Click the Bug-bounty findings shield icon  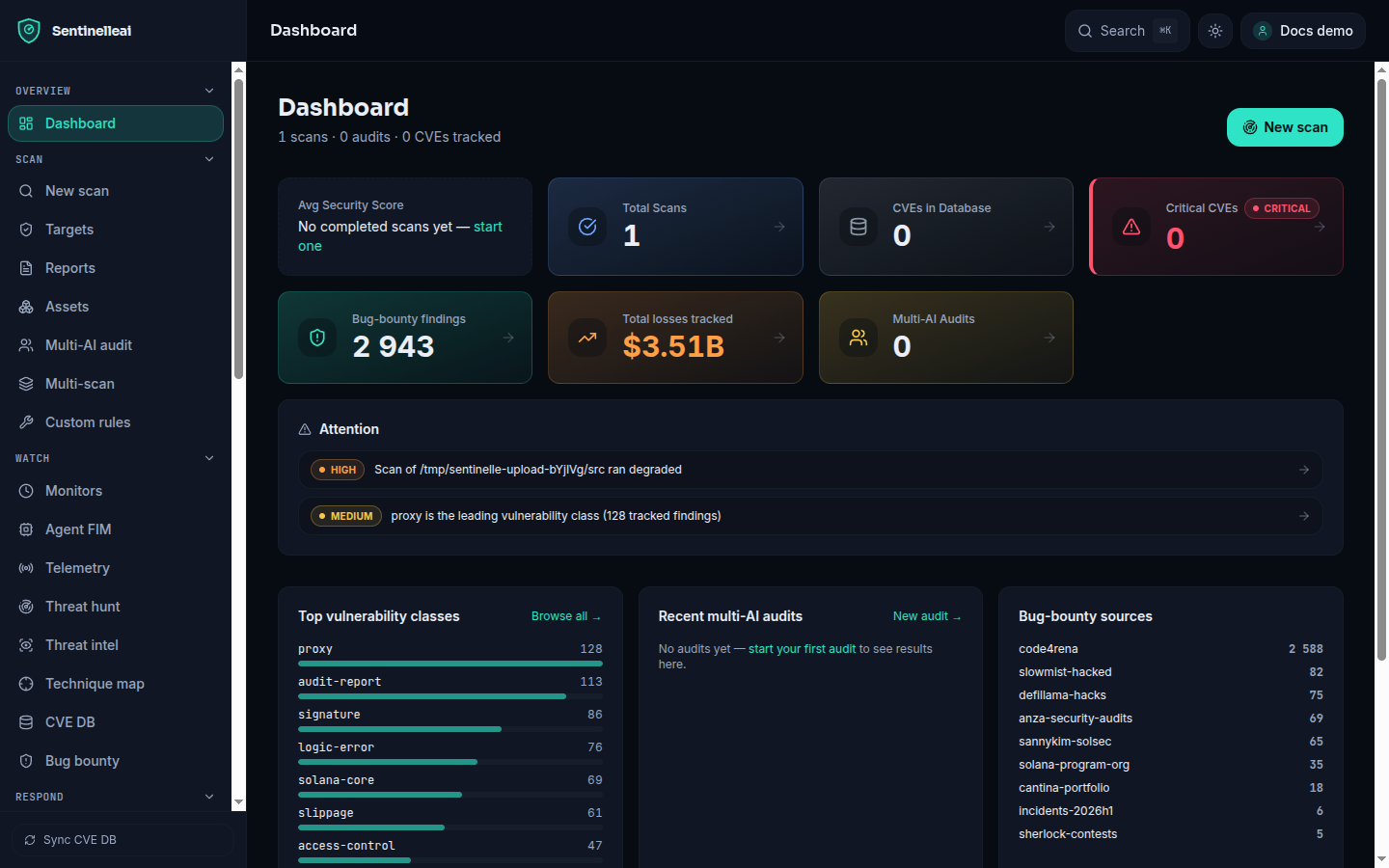[317, 338]
